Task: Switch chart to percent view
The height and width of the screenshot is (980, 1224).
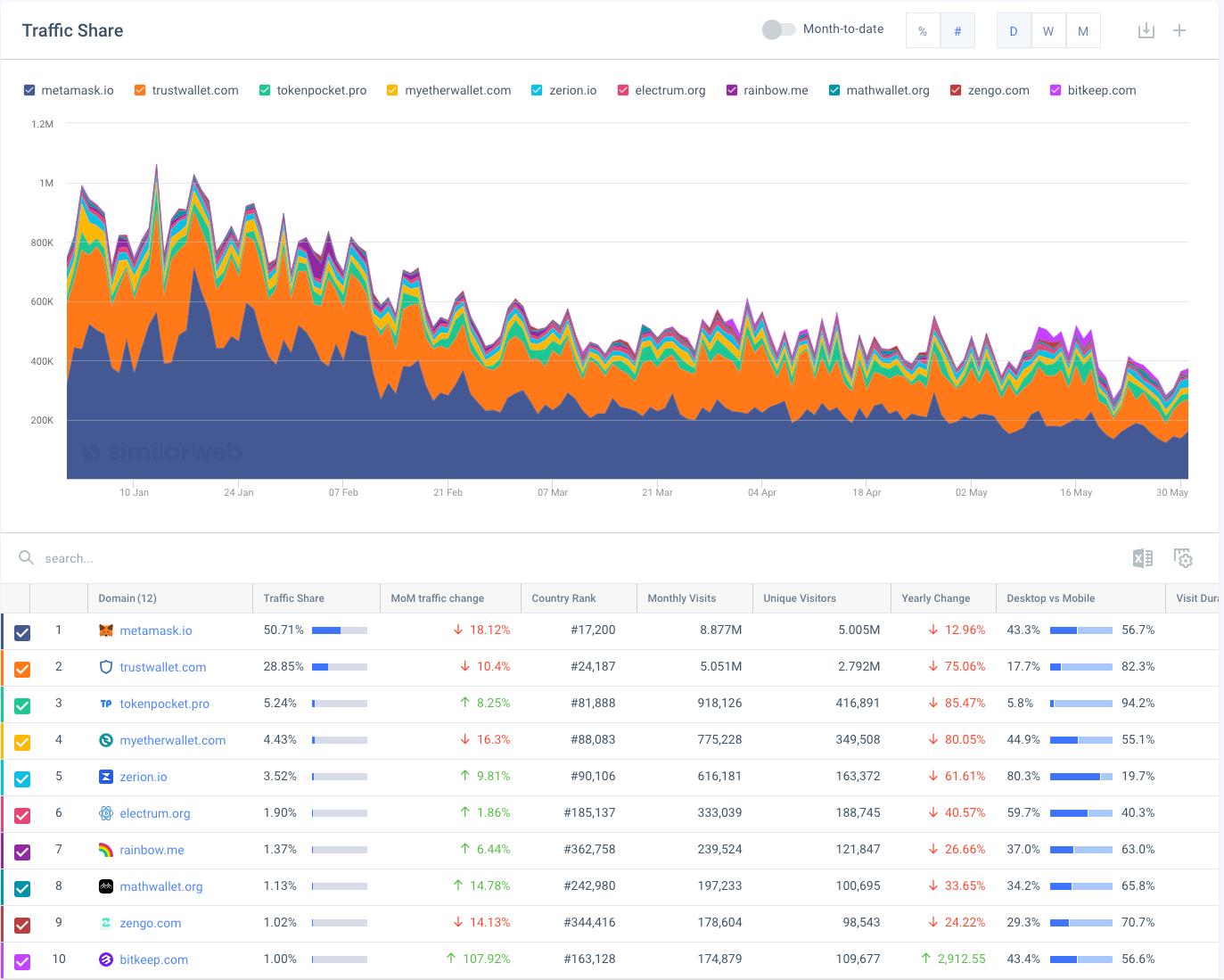Action: point(923,31)
